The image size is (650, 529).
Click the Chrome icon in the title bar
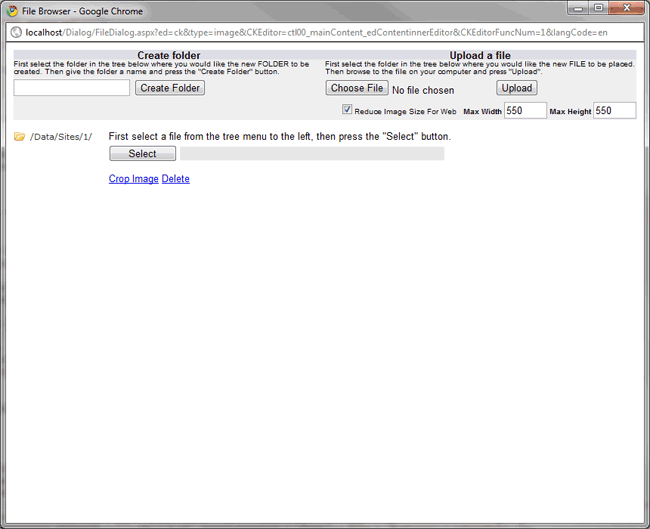tap(13, 11)
